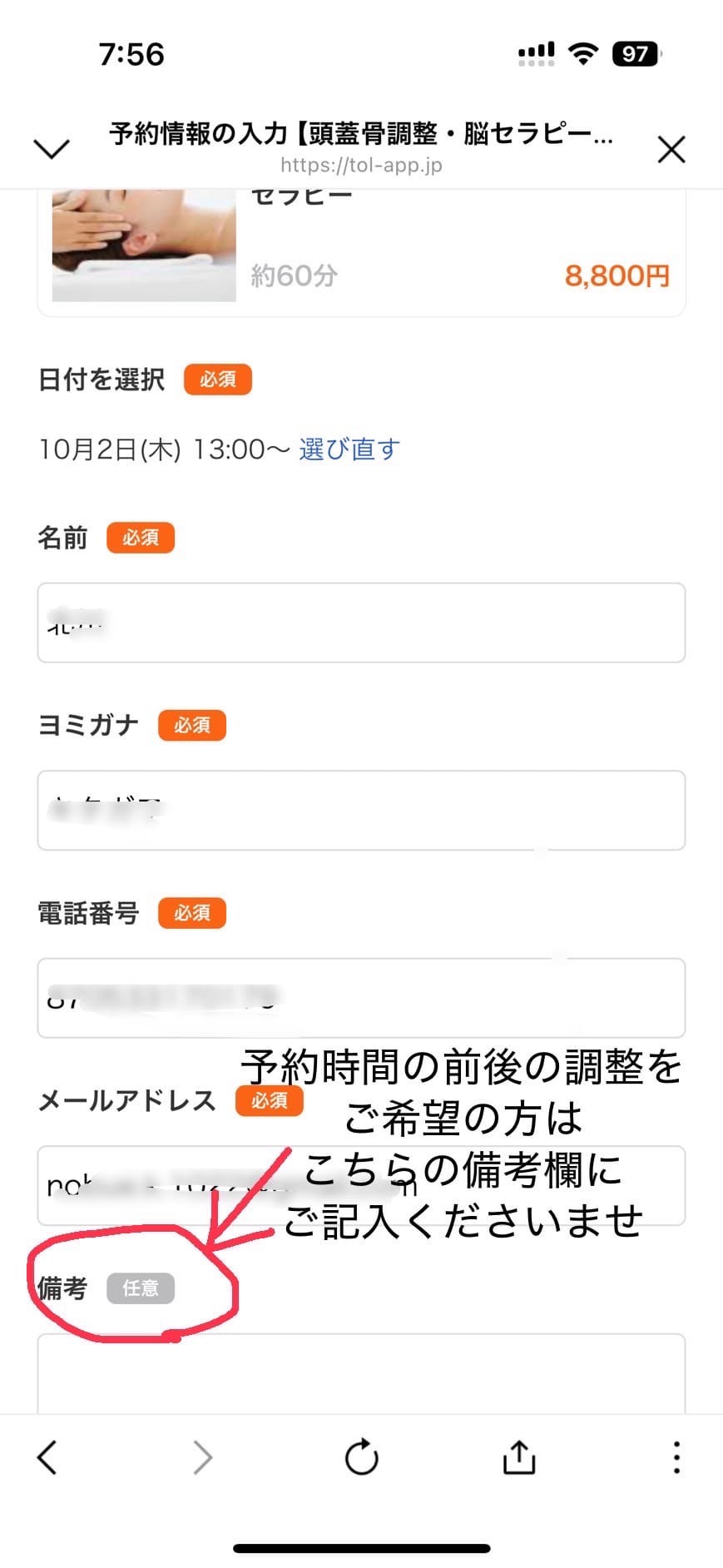
Task: Open the three-dot more options menu
Action: coord(676,1457)
